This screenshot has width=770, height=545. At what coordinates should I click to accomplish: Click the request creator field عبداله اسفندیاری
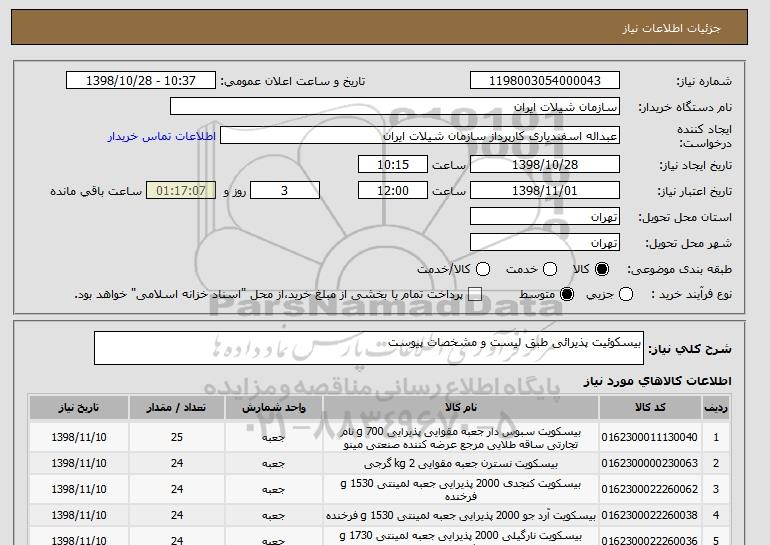[420, 136]
